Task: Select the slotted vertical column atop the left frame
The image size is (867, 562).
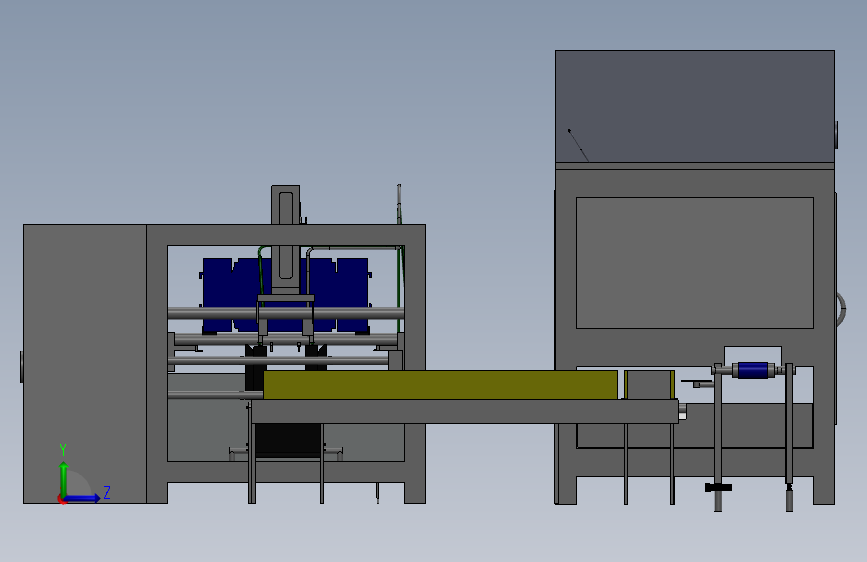Action: 285,239
